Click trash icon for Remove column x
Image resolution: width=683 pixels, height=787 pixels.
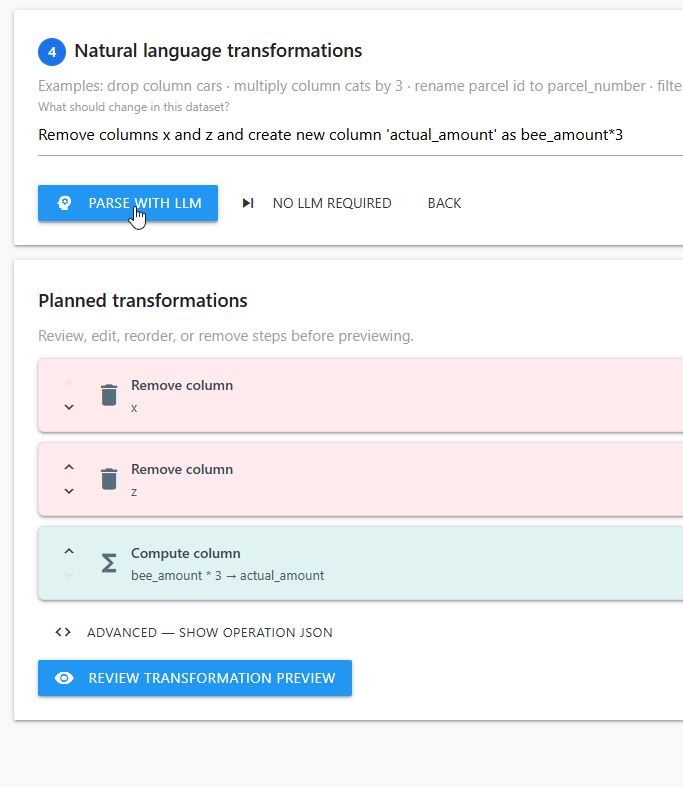pyautogui.click(x=109, y=395)
